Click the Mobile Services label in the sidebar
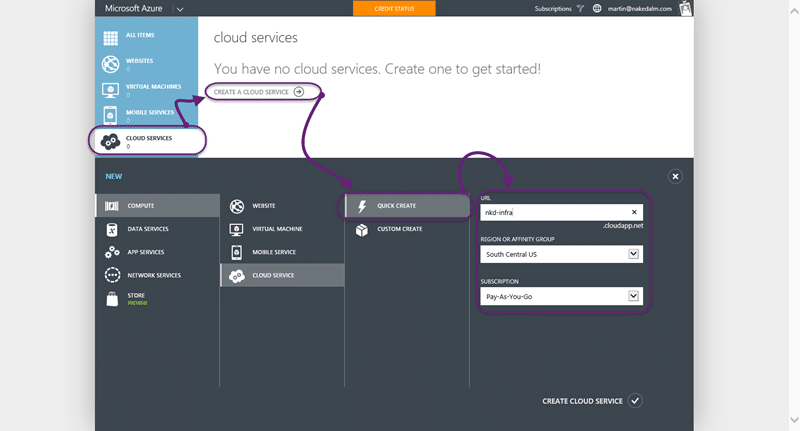Image resolution: width=800 pixels, height=431 pixels. coord(150,112)
